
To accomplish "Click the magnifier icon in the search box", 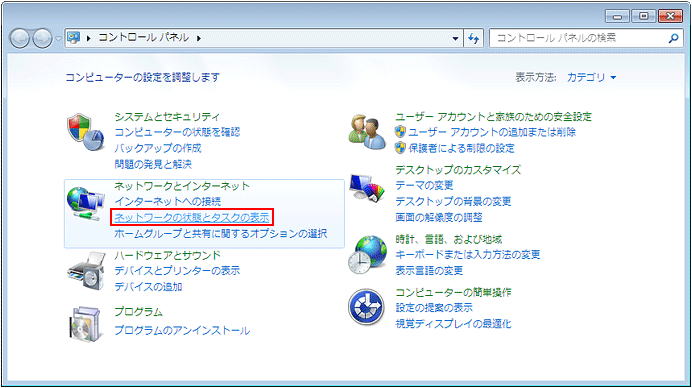I will point(673,38).
